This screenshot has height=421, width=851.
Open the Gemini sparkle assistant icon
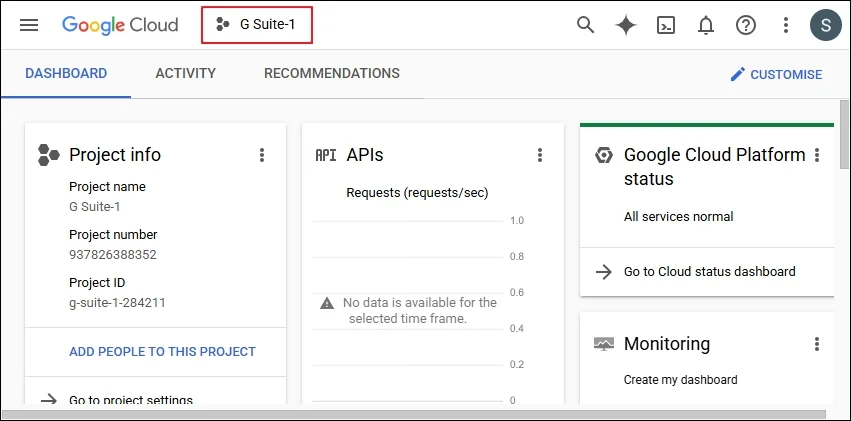(x=626, y=25)
